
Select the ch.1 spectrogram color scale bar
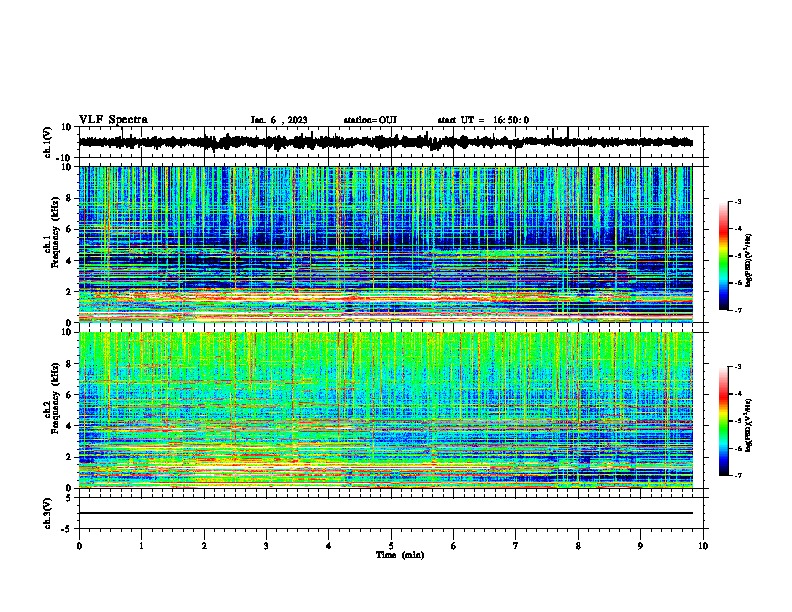(723, 256)
